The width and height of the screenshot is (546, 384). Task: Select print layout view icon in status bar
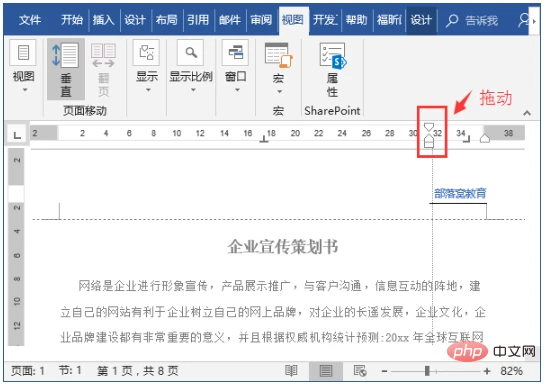point(326,371)
